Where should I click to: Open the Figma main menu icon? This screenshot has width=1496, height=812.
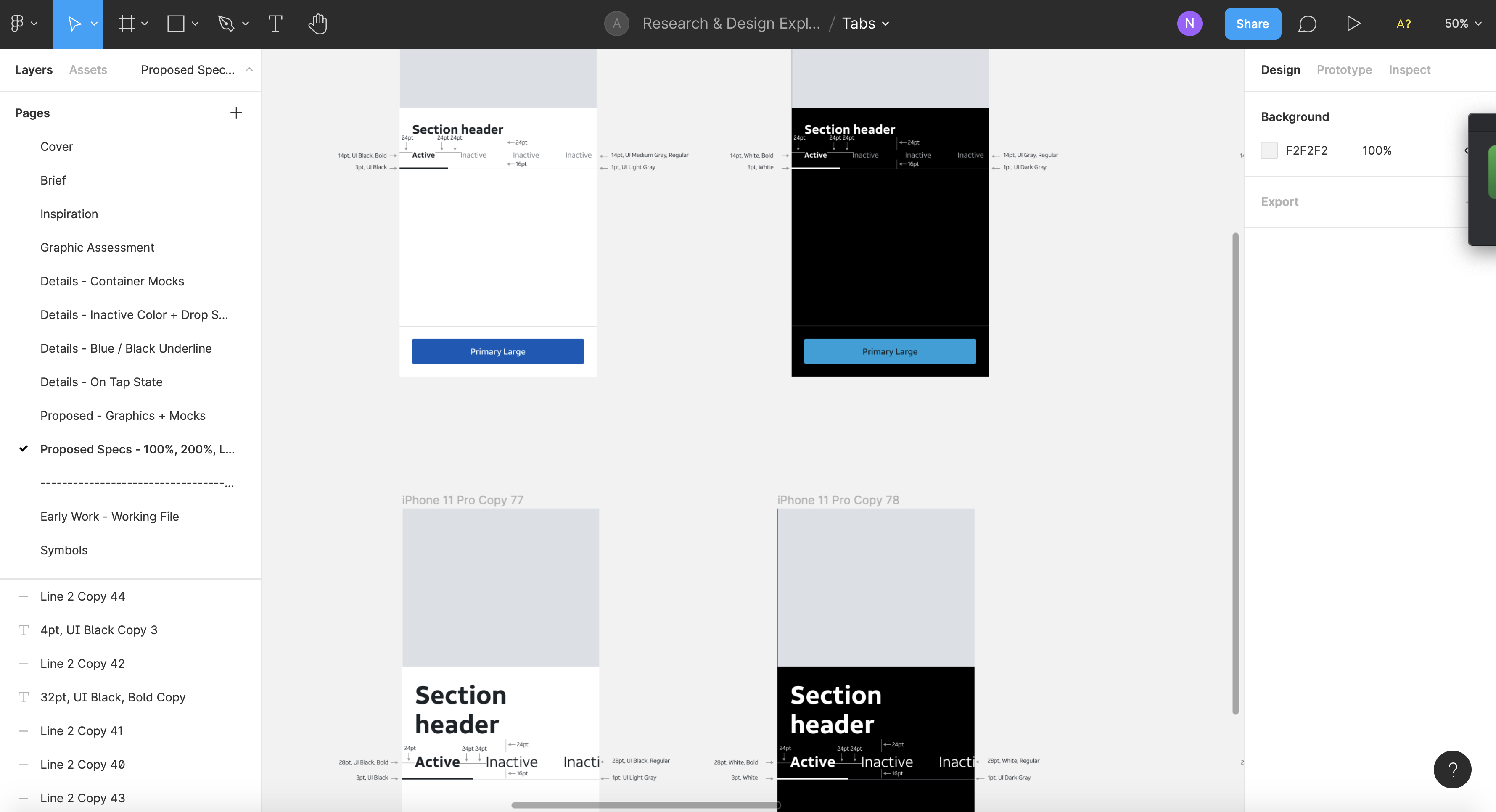pyautogui.click(x=17, y=23)
